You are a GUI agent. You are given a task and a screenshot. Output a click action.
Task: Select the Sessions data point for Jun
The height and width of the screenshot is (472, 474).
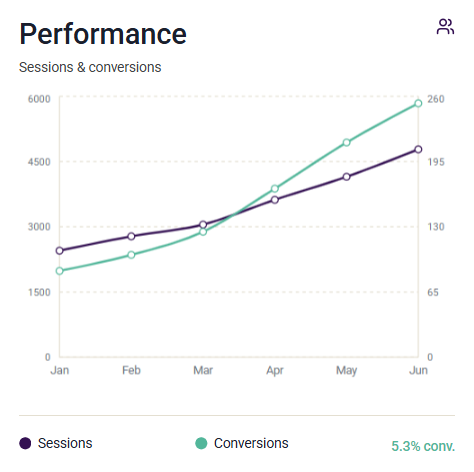click(x=418, y=149)
